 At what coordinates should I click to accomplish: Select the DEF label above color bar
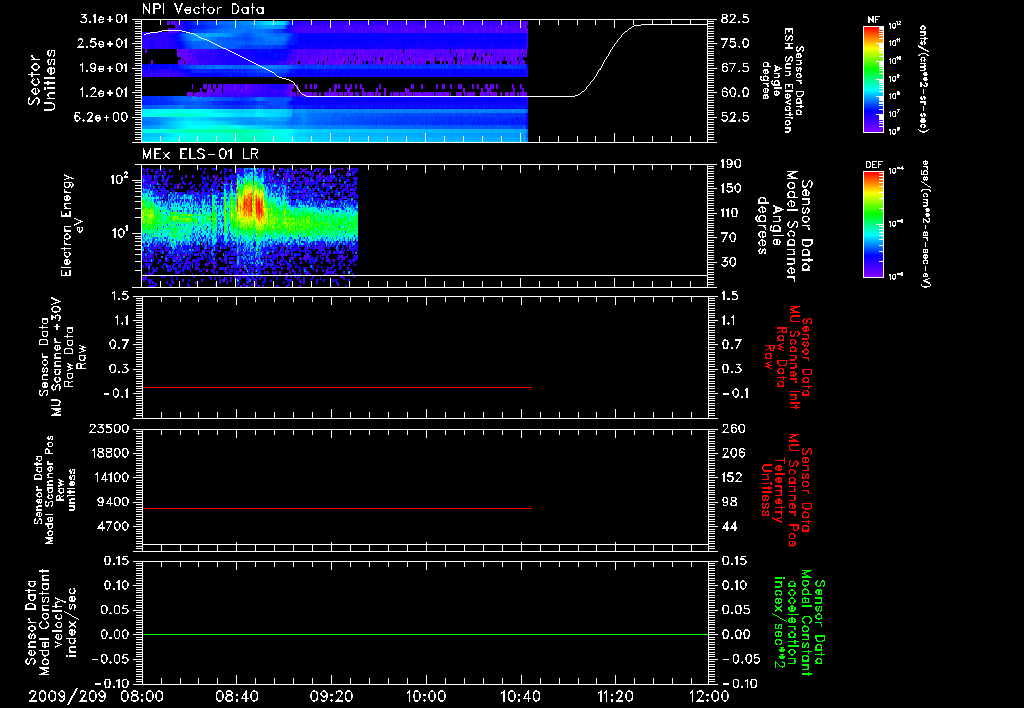click(x=874, y=165)
